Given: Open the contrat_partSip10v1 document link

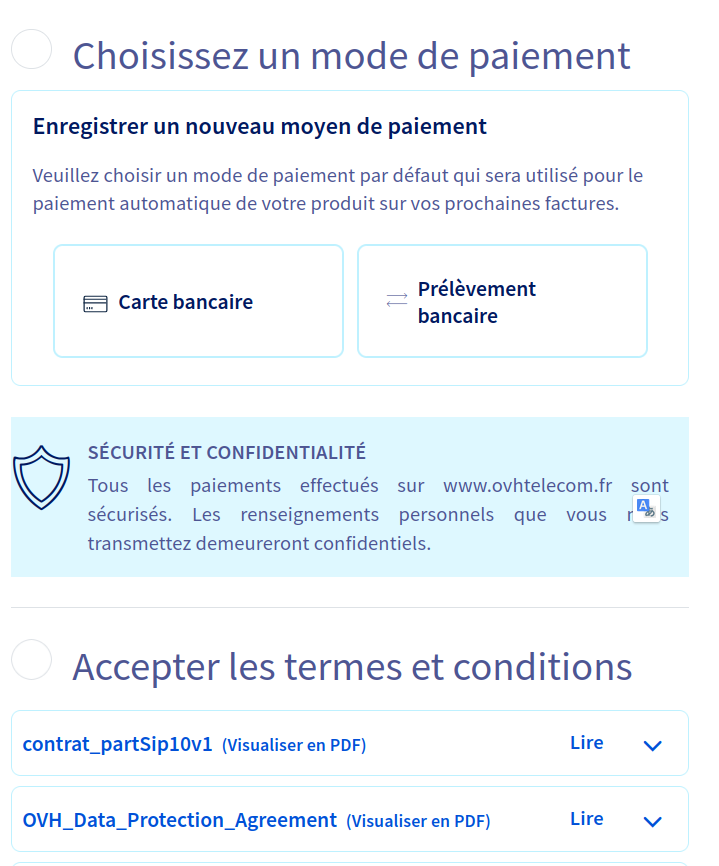Looking at the screenshot, I should [x=118, y=744].
